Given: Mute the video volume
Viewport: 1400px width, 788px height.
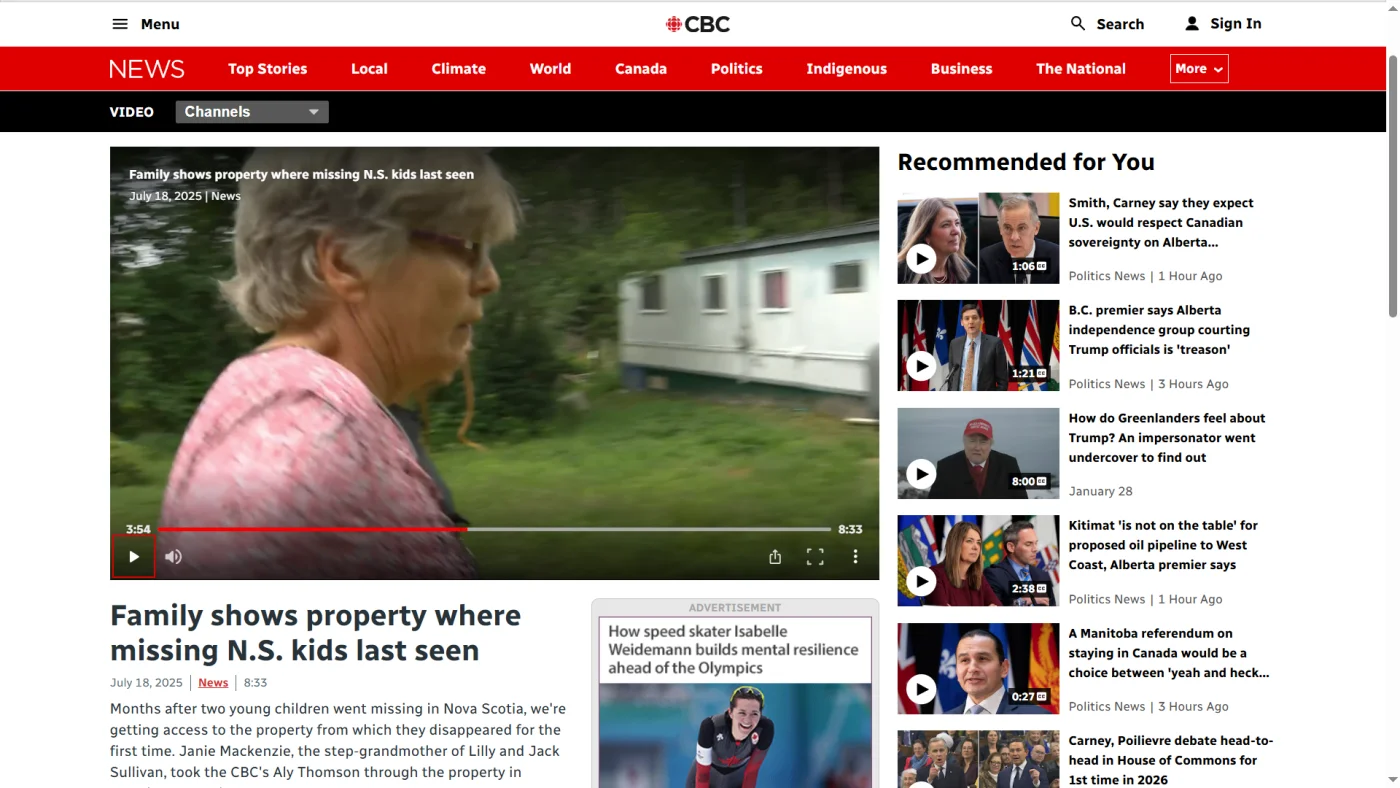Looking at the screenshot, I should click(174, 557).
